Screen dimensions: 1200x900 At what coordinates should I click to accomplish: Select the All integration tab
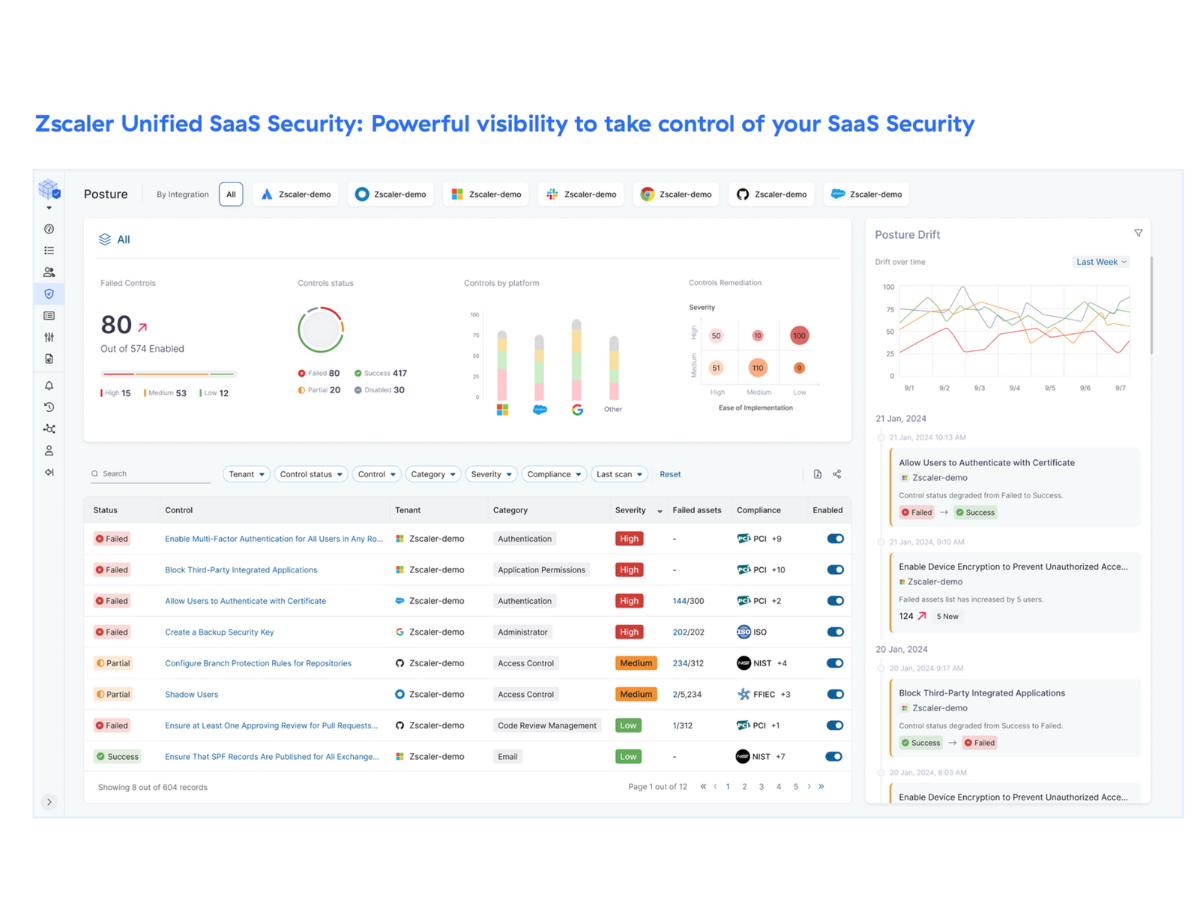[231, 194]
